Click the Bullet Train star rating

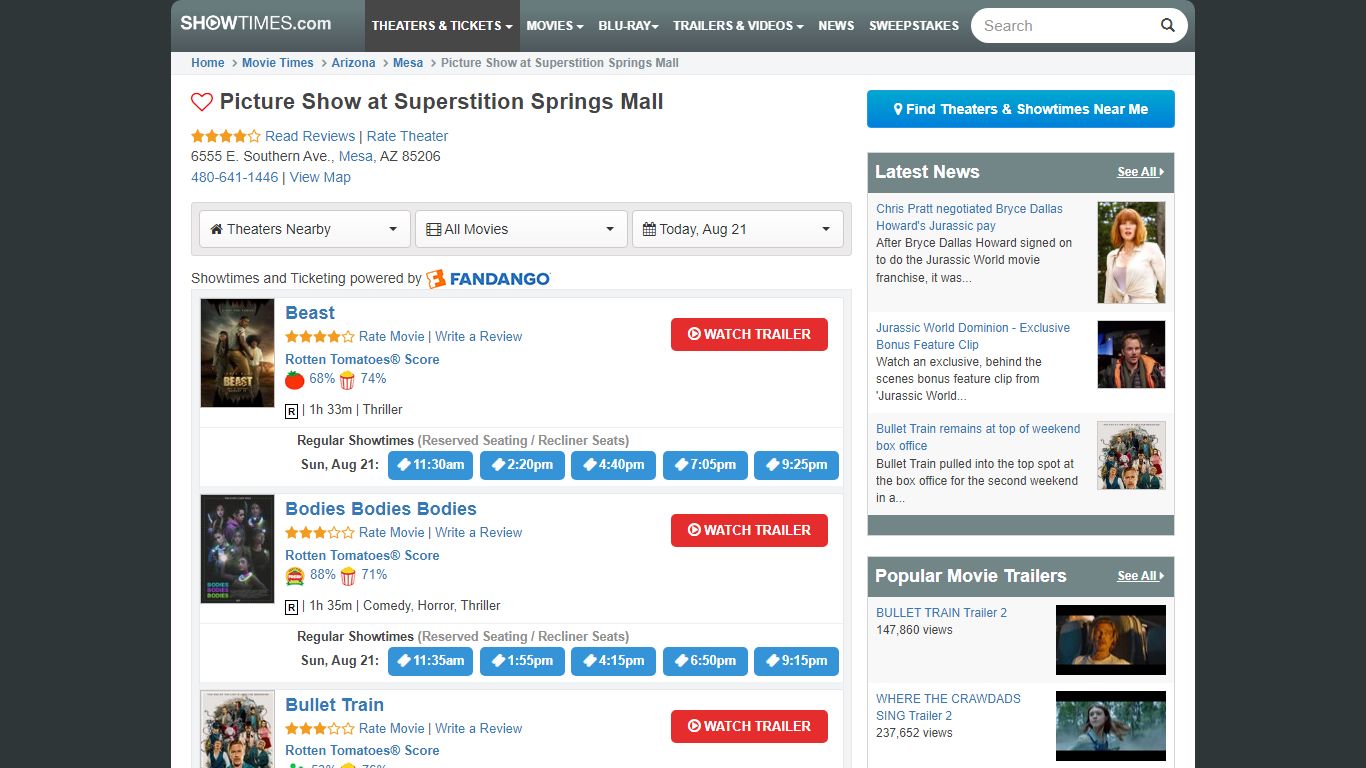[320, 729]
